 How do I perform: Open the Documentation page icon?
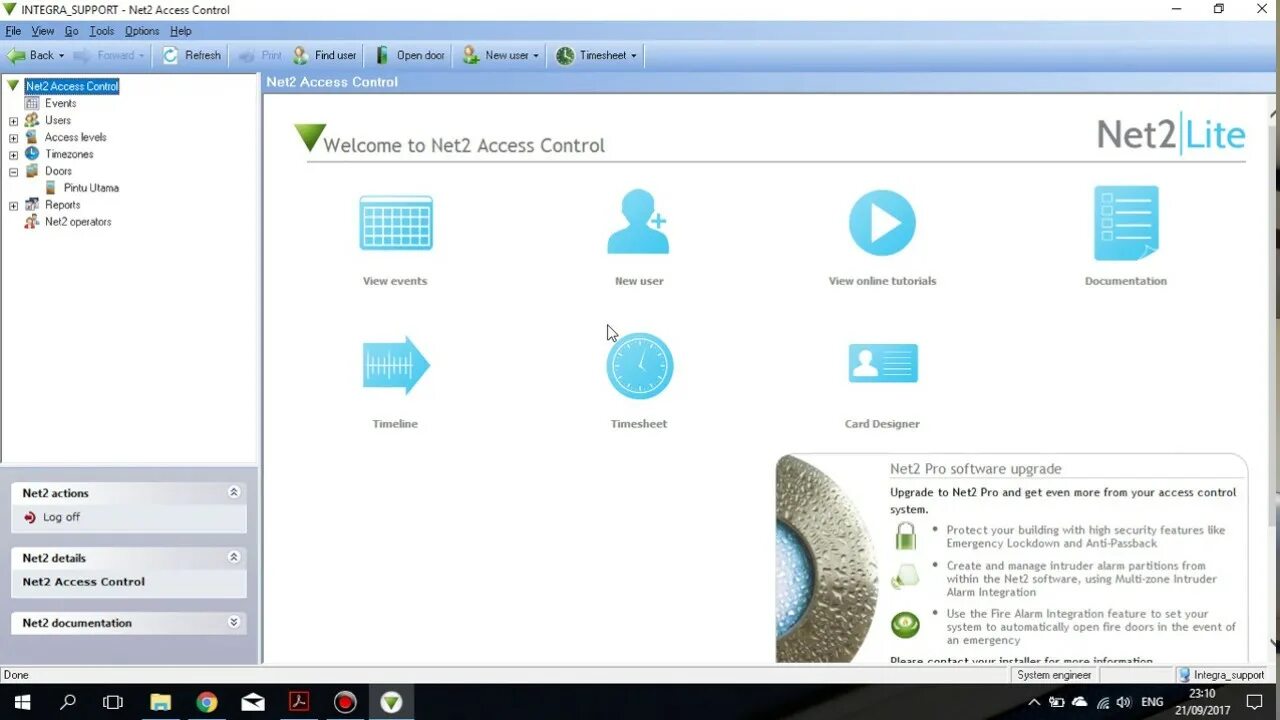coord(1126,222)
